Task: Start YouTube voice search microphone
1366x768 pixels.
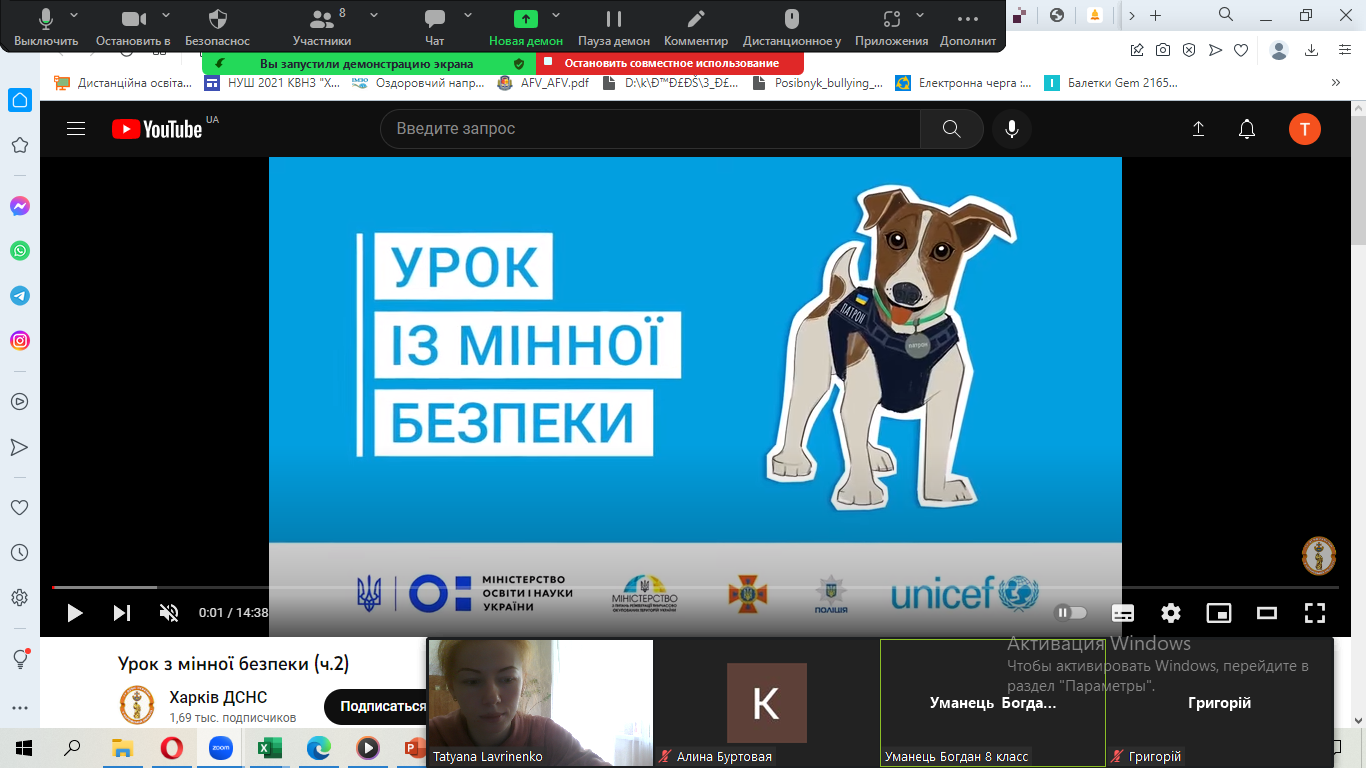Action: click(x=1012, y=129)
